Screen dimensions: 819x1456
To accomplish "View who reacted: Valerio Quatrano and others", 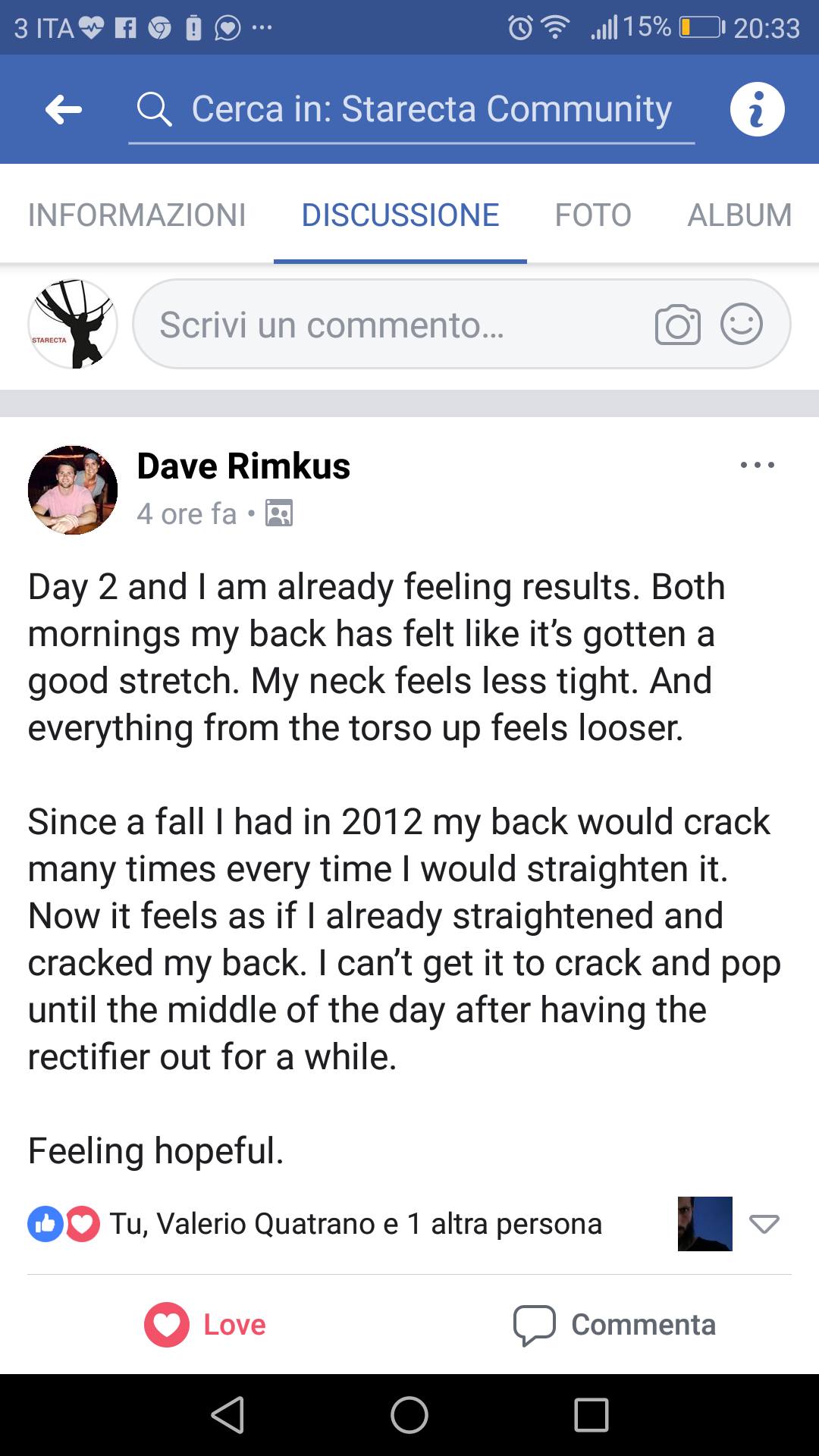I will (x=355, y=1223).
